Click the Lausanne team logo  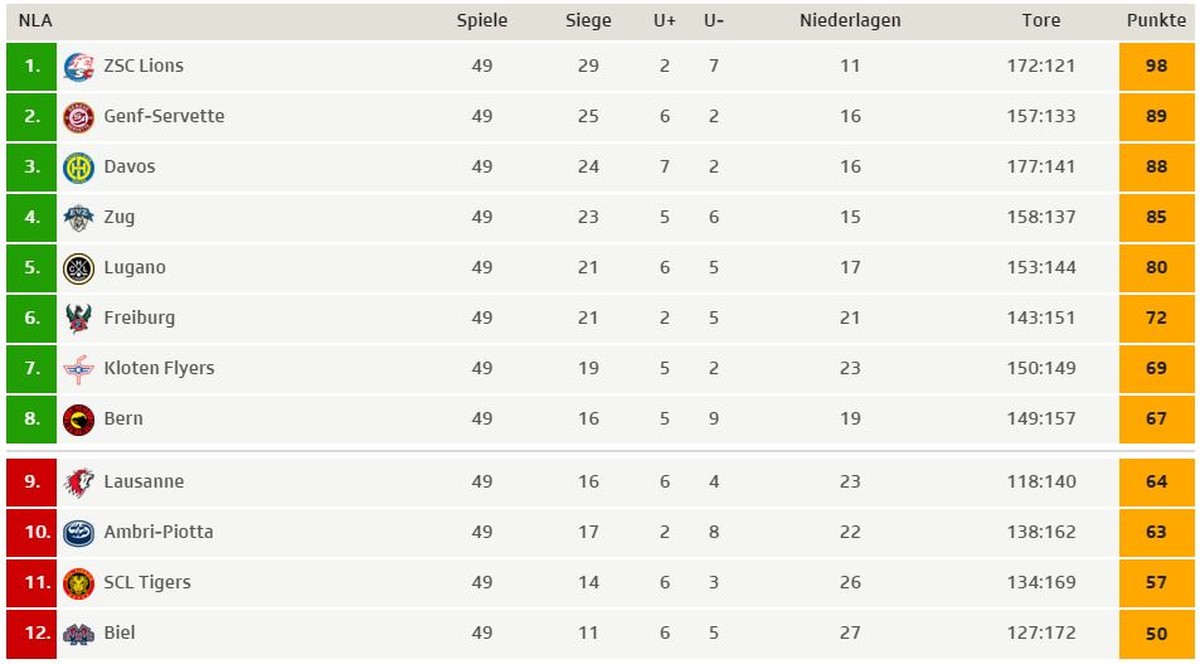78,482
